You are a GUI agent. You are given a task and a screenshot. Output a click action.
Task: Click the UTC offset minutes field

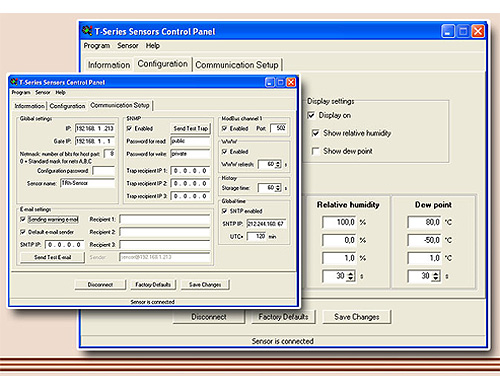coord(256,236)
